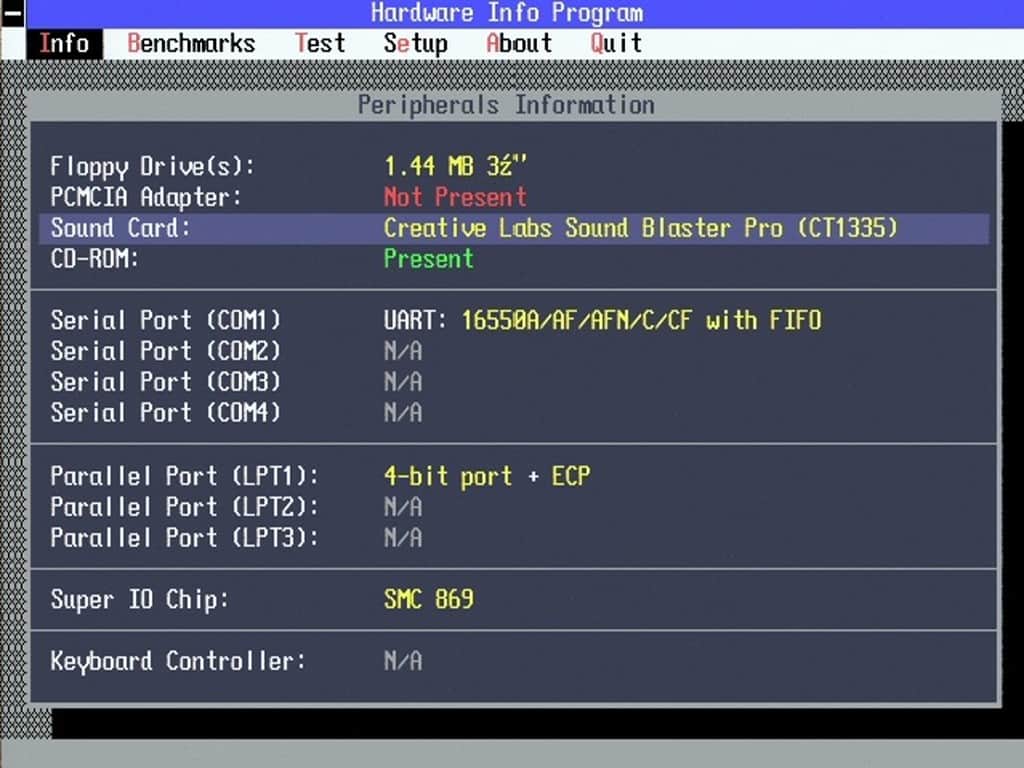Viewport: 1024px width, 768px height.
Task: Click the SMC 869 chip value
Action: [x=429, y=600]
